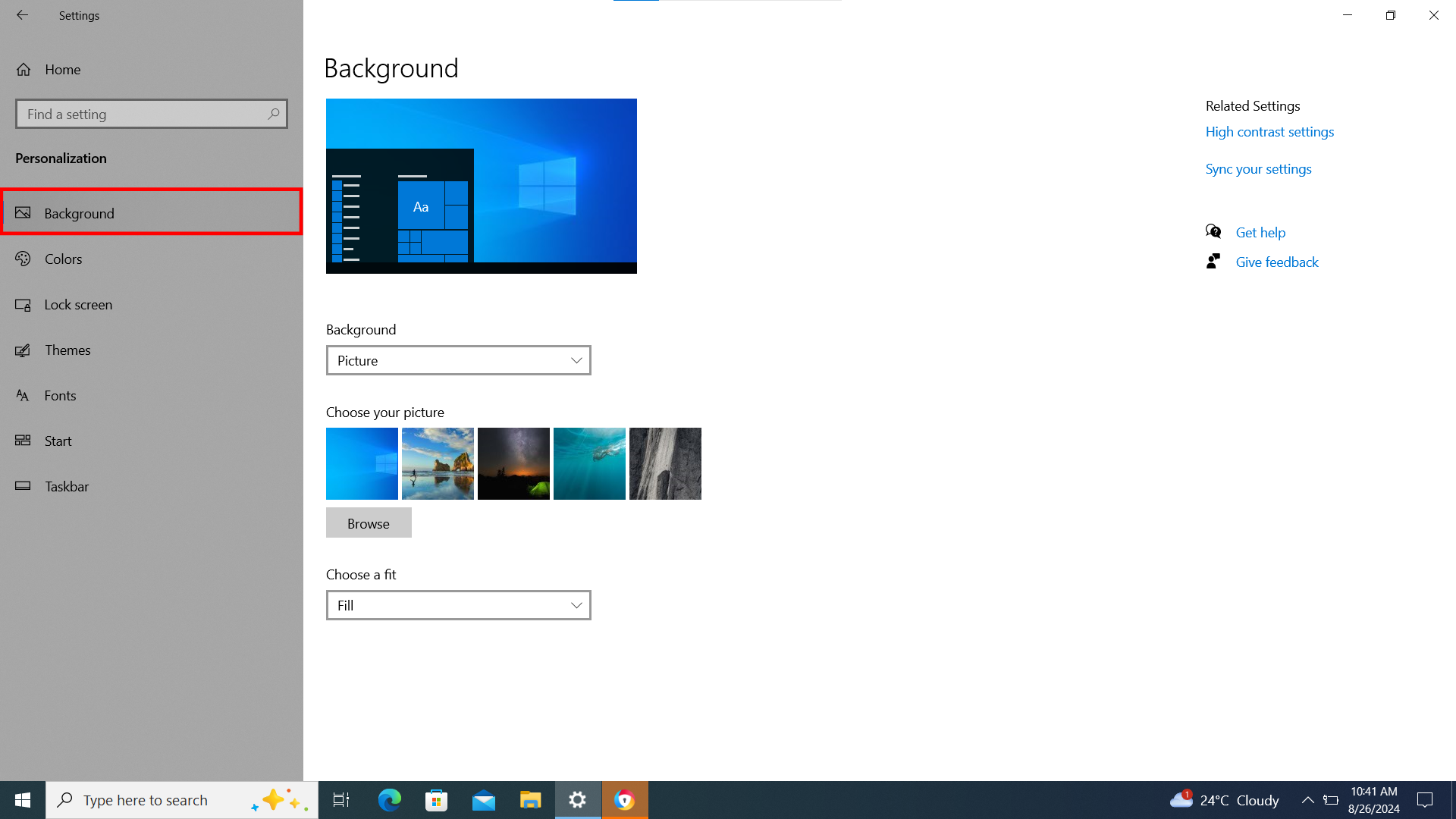Click the Give feedback link
This screenshot has width=1456, height=819.
click(x=1277, y=262)
